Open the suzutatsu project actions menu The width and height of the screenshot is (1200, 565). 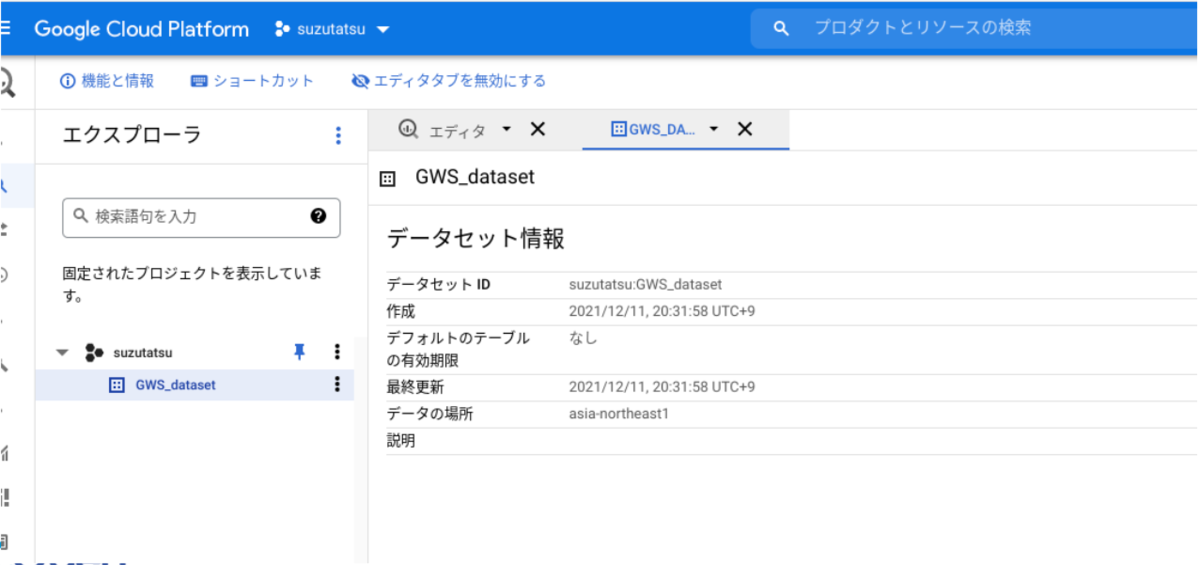[337, 352]
